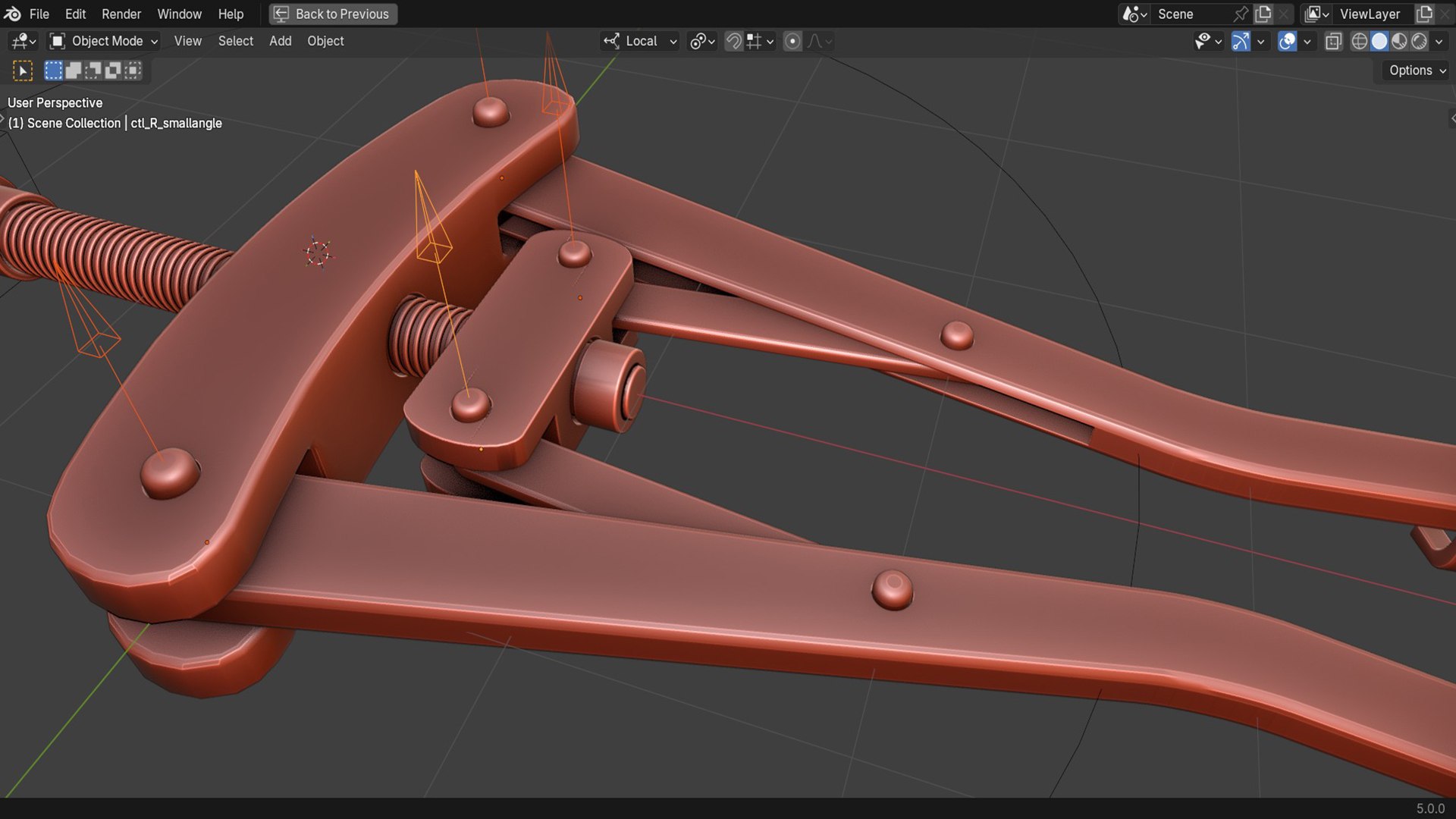Open the Object Mode dropdown
This screenshot has width=1456, height=819.
click(103, 41)
